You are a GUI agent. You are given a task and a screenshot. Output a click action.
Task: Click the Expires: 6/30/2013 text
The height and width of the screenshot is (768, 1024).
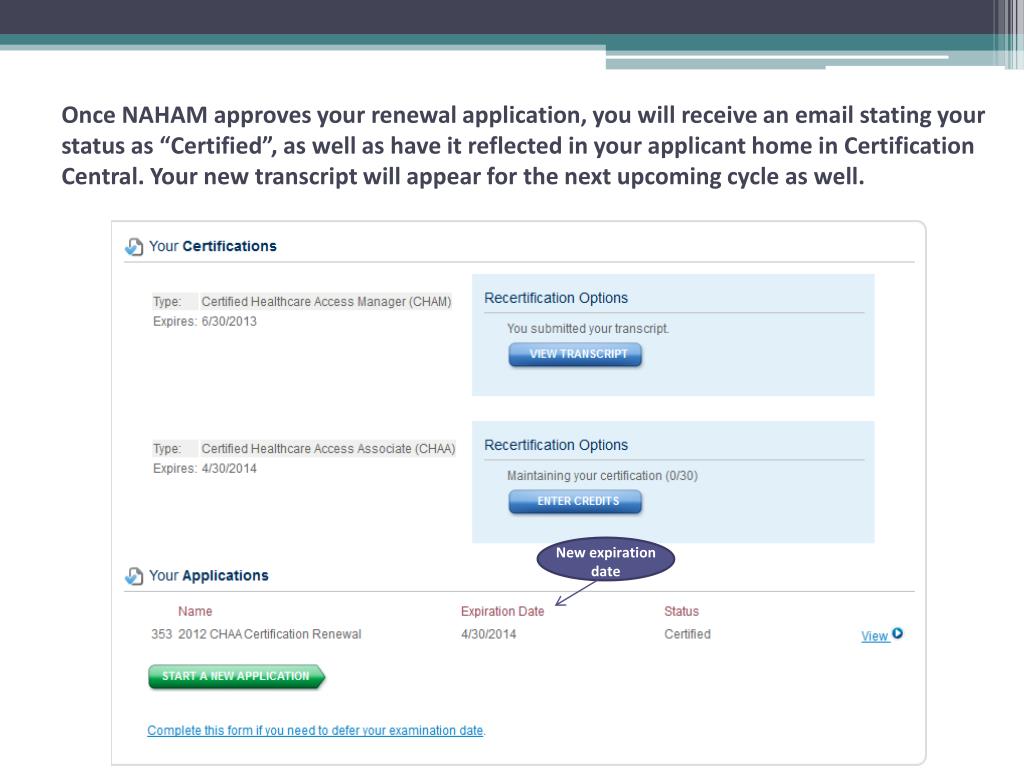click(x=204, y=321)
